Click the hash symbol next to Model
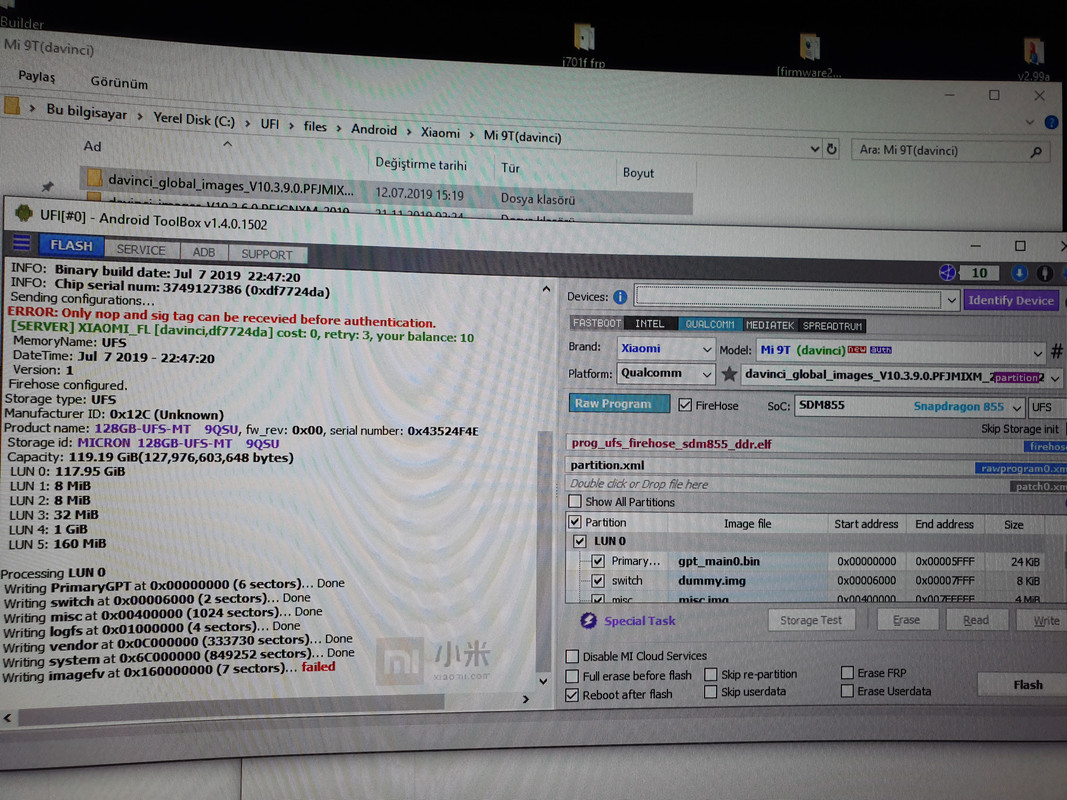The height and width of the screenshot is (800, 1067). [x=1057, y=352]
